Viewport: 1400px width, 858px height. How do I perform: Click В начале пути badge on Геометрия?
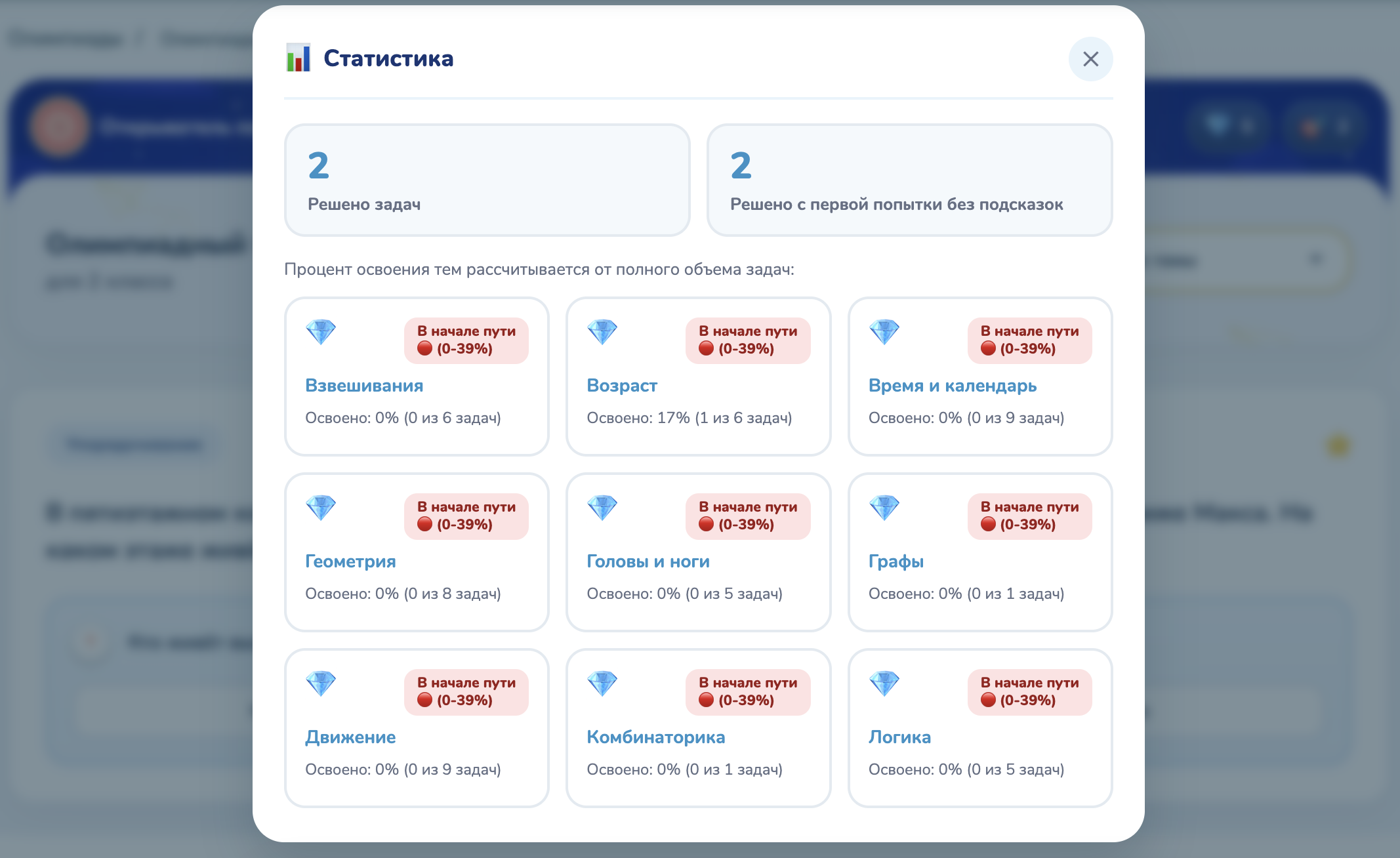(466, 516)
